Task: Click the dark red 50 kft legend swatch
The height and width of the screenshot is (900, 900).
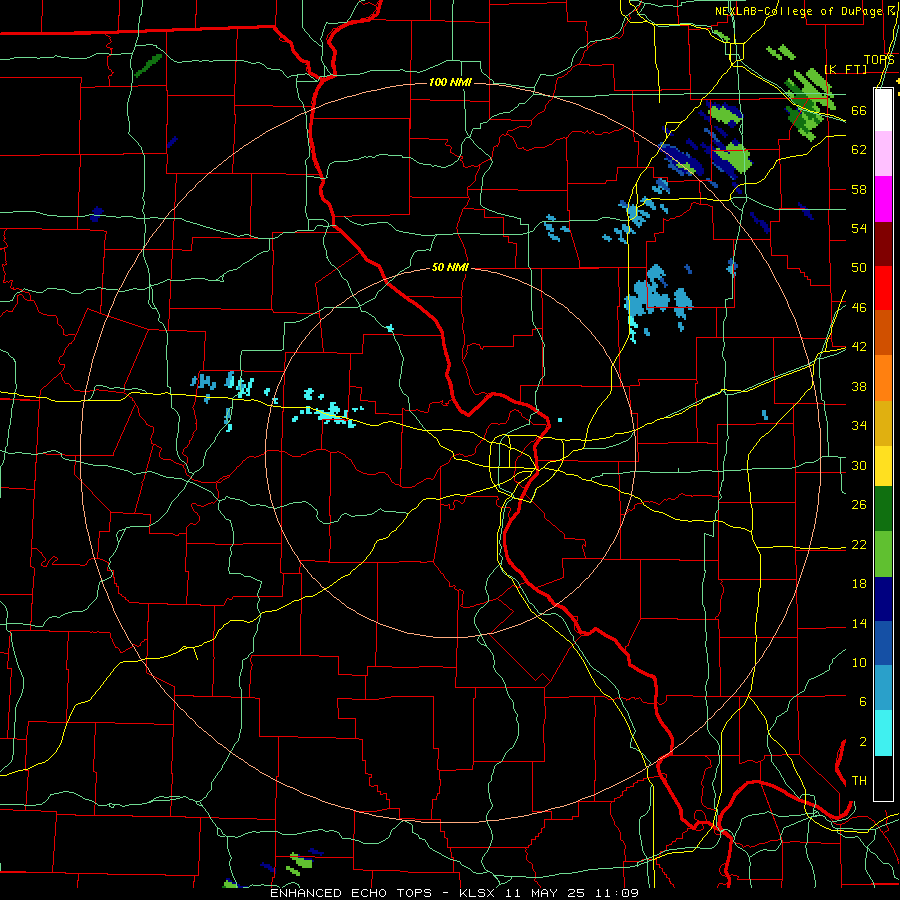Action: pyautogui.click(x=883, y=244)
